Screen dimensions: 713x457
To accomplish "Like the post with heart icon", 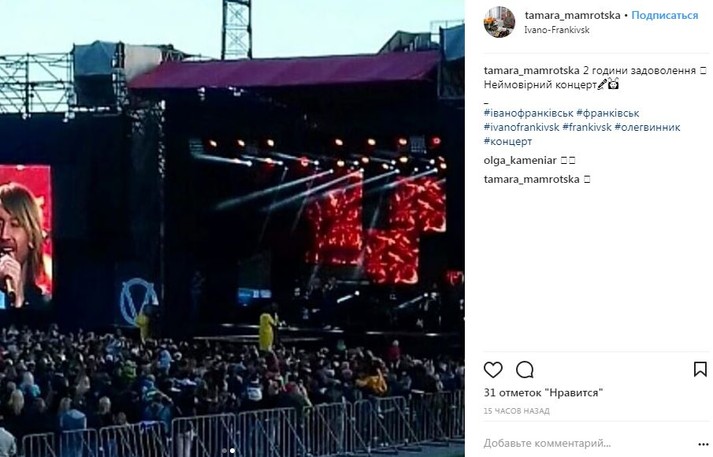I will pyautogui.click(x=493, y=370).
